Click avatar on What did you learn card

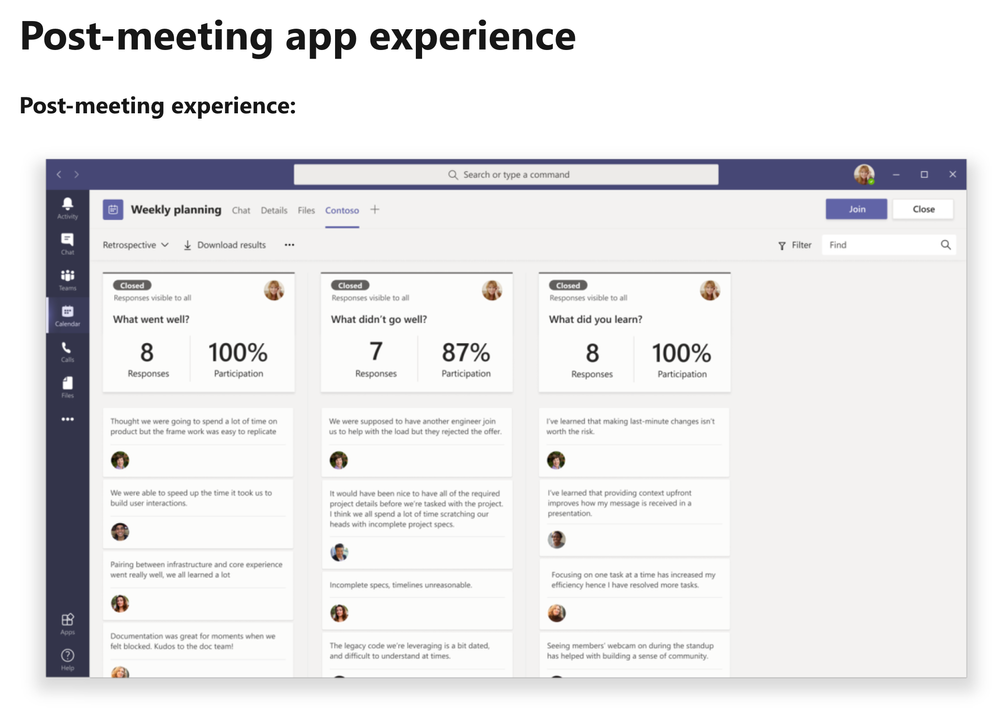point(710,290)
